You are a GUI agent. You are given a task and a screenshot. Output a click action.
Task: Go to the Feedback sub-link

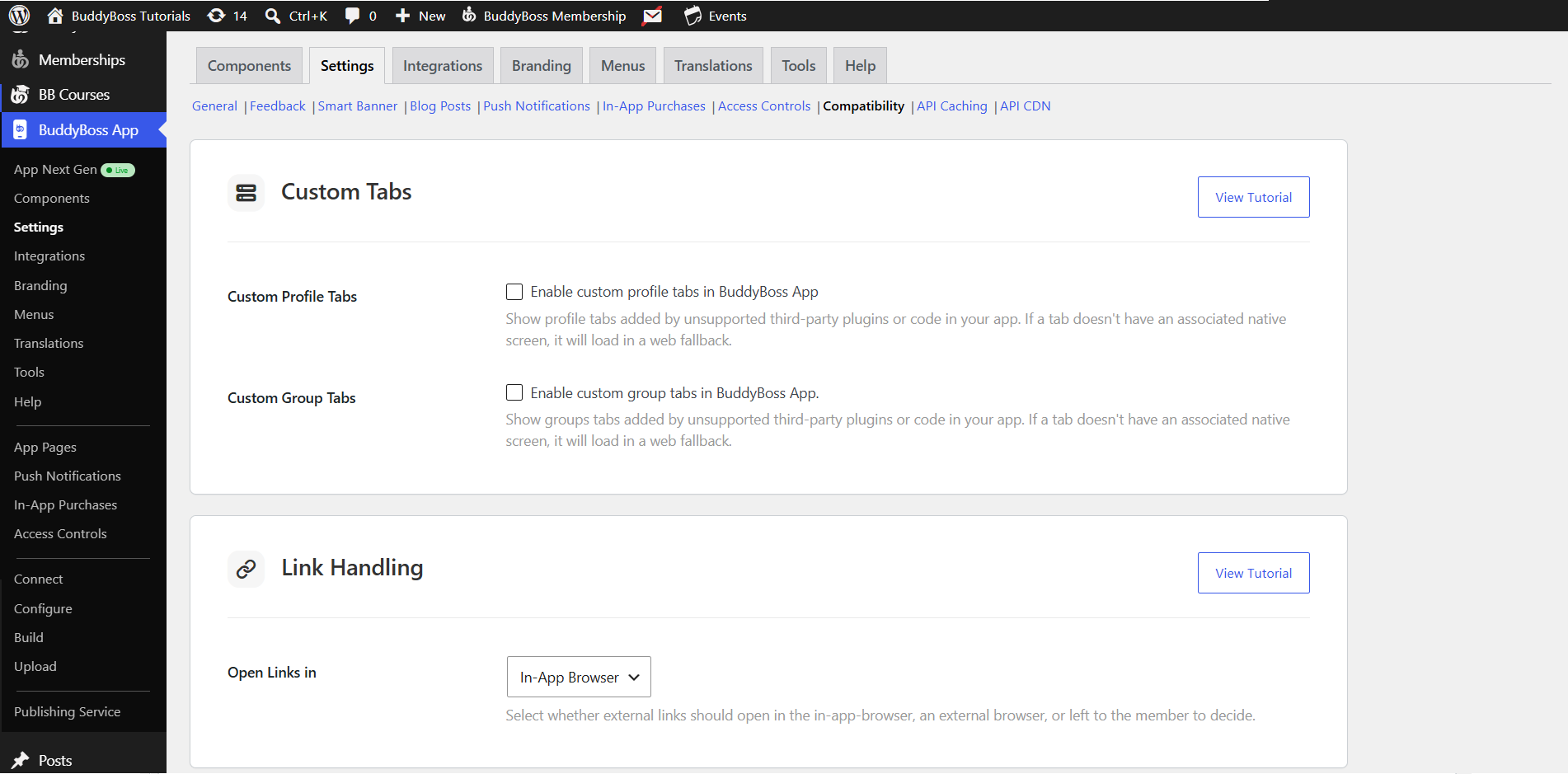277,106
